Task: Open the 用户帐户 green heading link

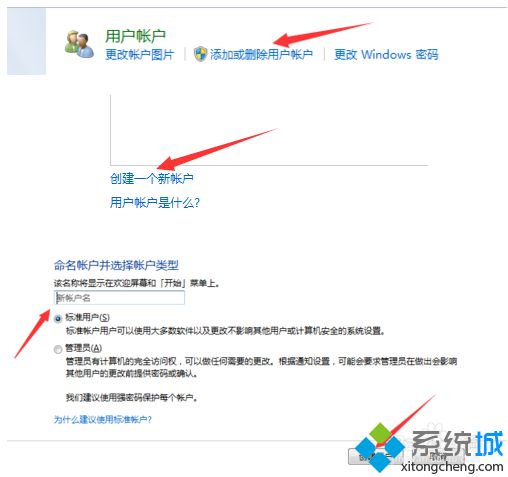Action: (135, 36)
